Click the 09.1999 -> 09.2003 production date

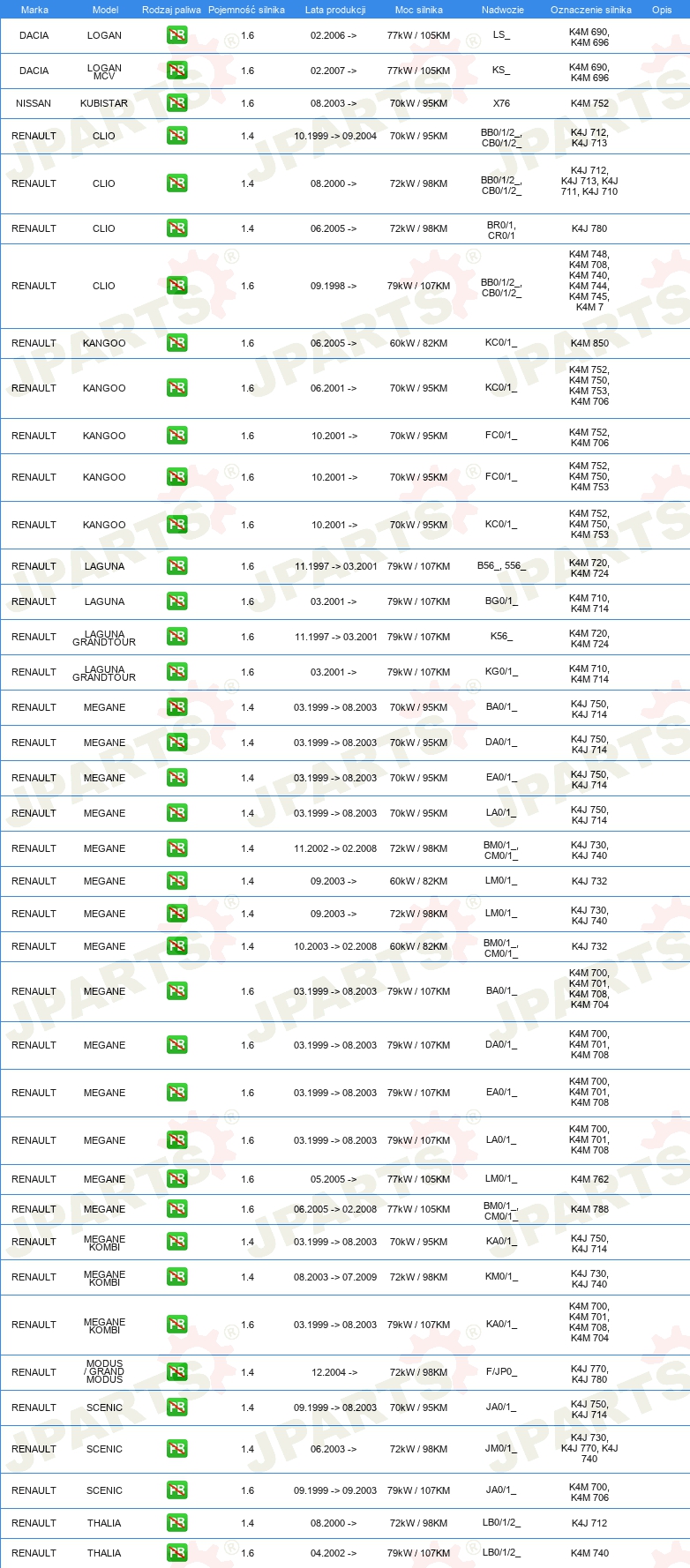click(335, 1491)
